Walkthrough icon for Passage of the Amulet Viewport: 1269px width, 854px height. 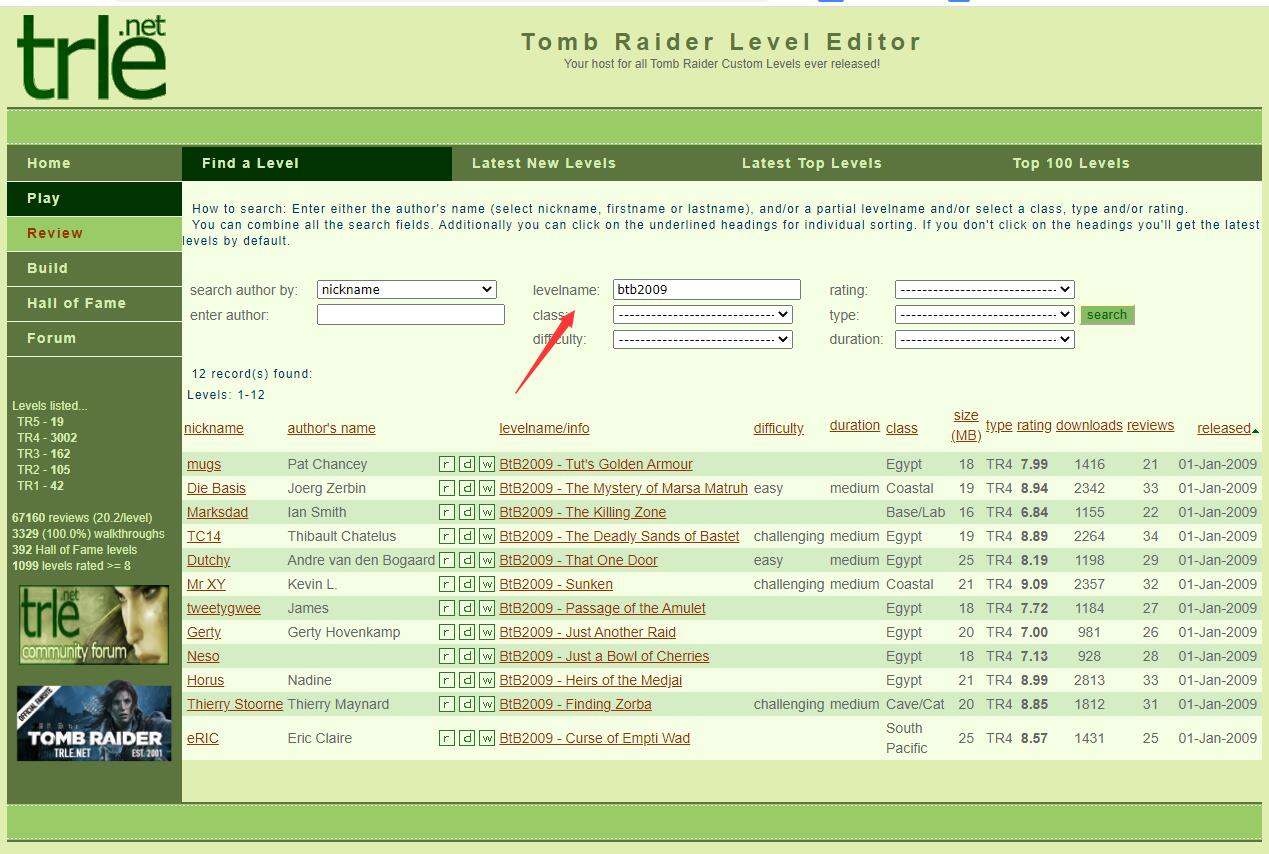point(487,608)
